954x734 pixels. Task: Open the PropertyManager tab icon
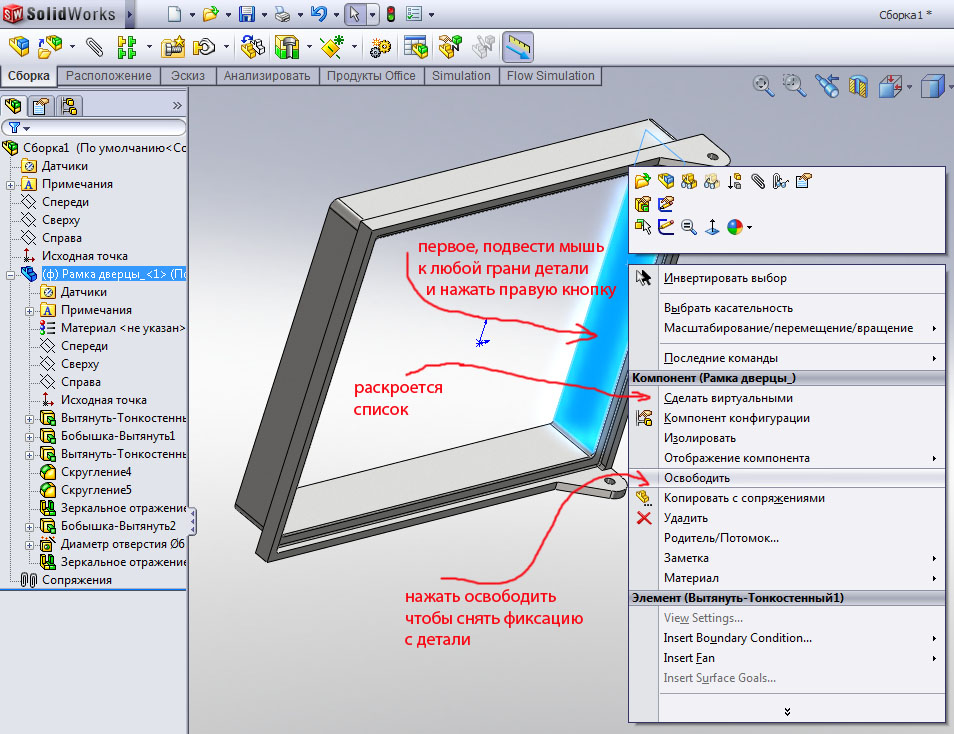[41, 106]
